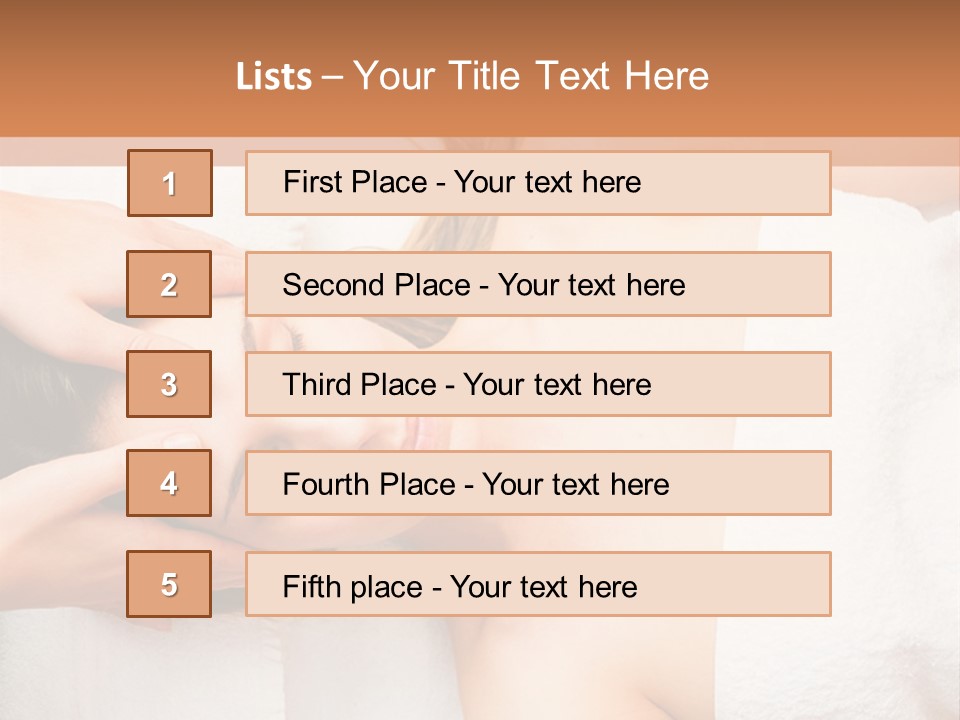Image resolution: width=960 pixels, height=720 pixels.
Task: Select the number 2 square
Action: click(x=169, y=284)
